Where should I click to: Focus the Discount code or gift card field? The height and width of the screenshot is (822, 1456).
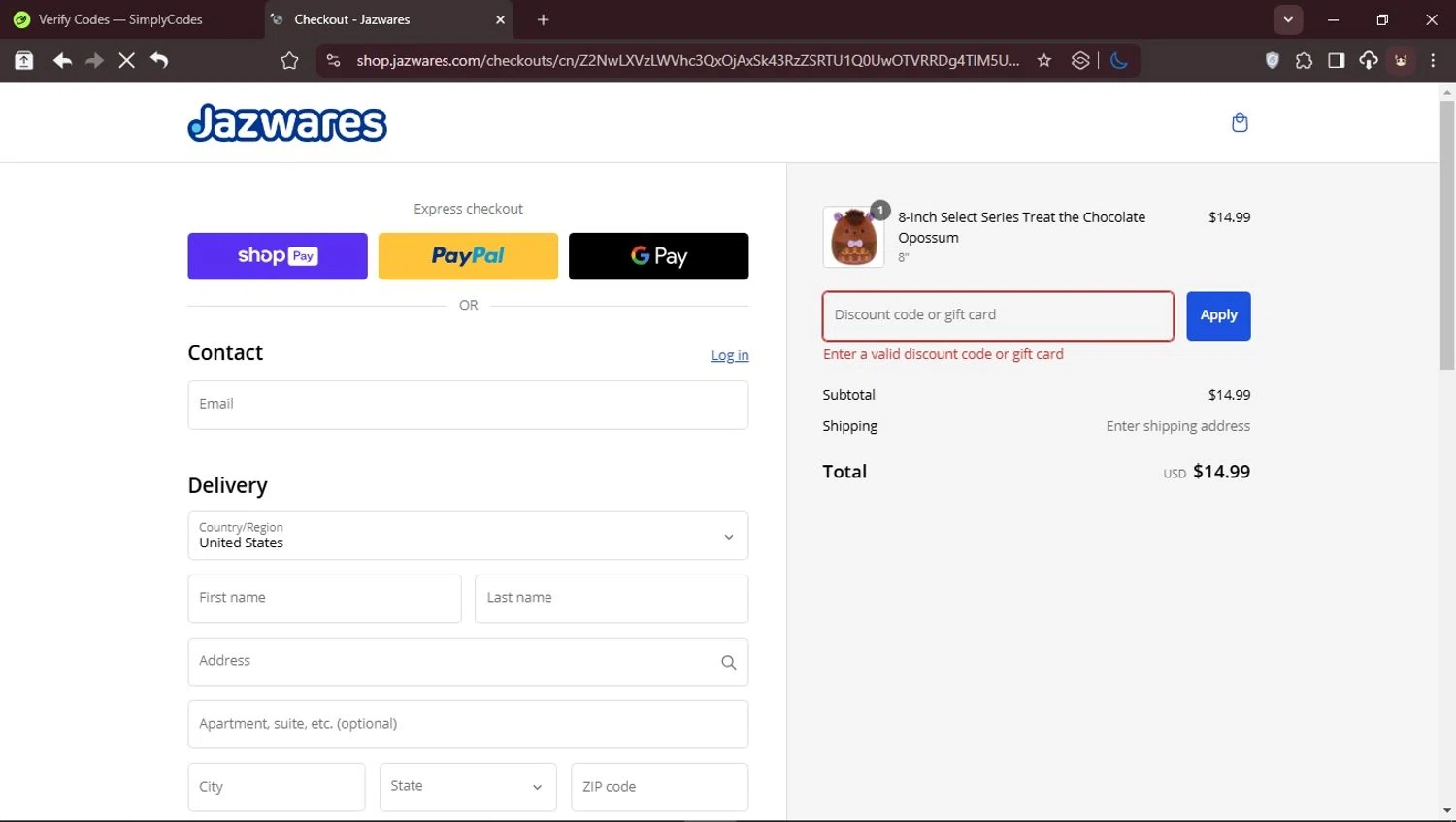click(998, 315)
